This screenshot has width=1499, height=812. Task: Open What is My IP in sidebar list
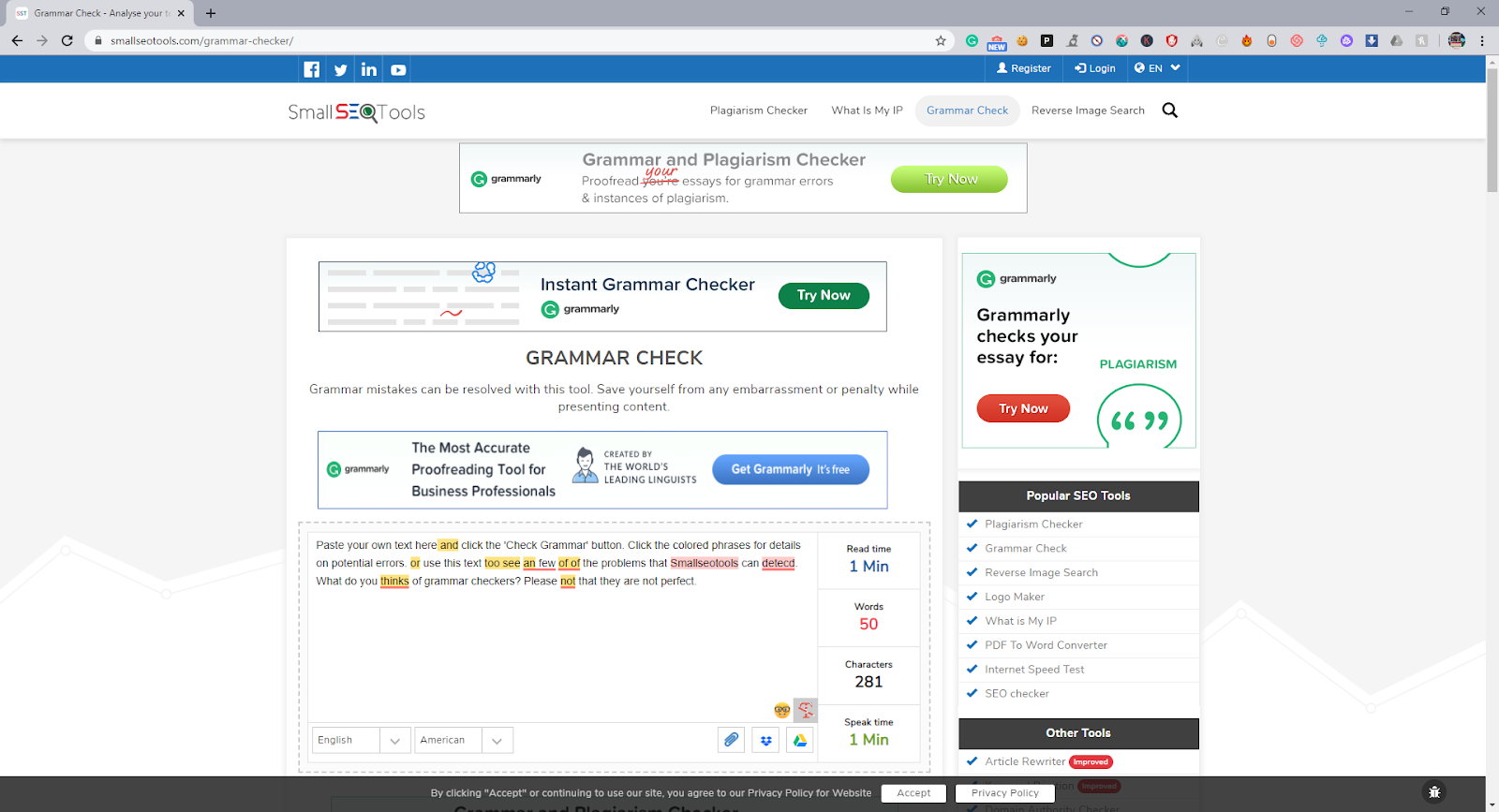point(1020,621)
